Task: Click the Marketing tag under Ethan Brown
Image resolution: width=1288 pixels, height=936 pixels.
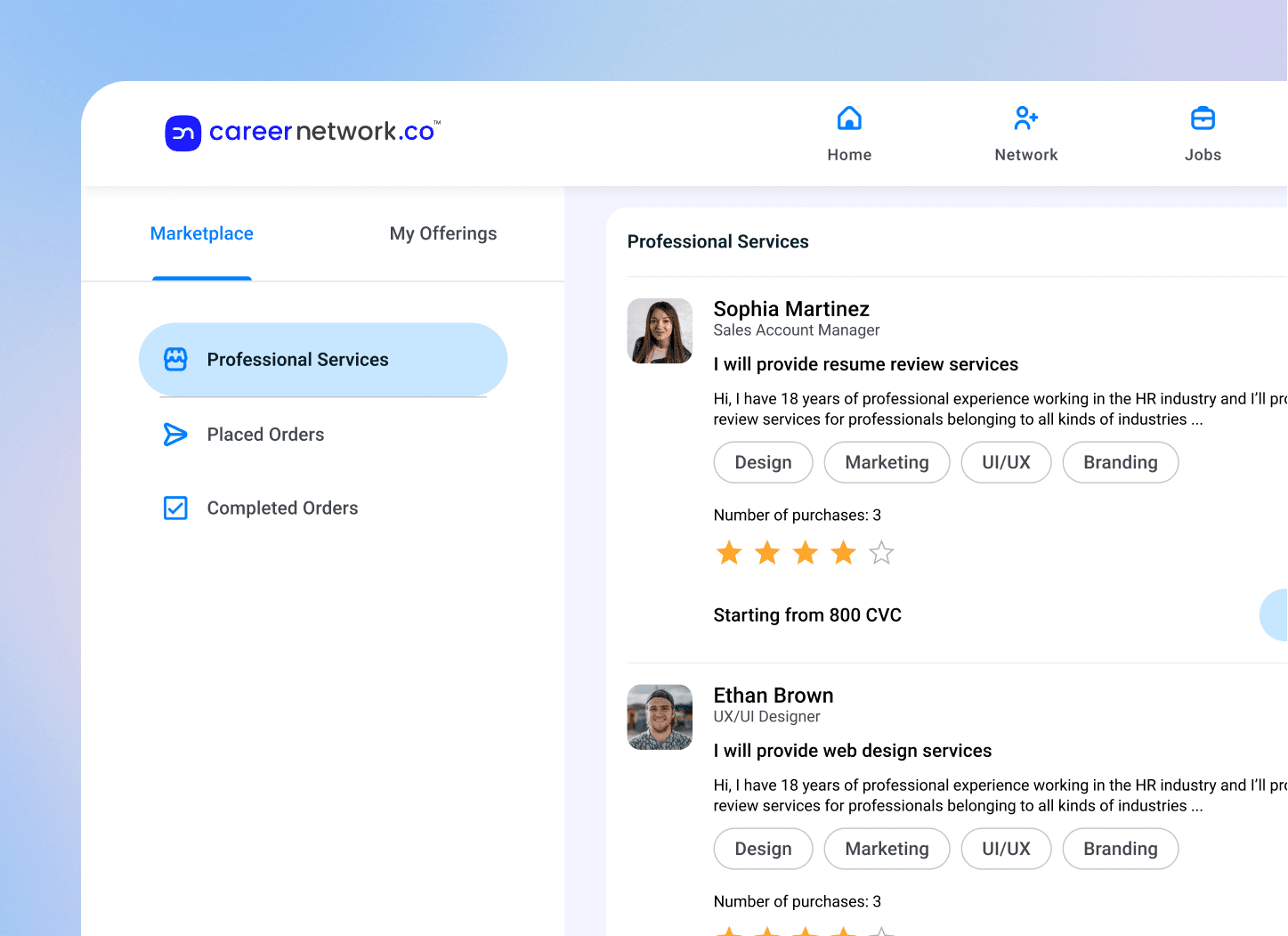Action: (887, 849)
